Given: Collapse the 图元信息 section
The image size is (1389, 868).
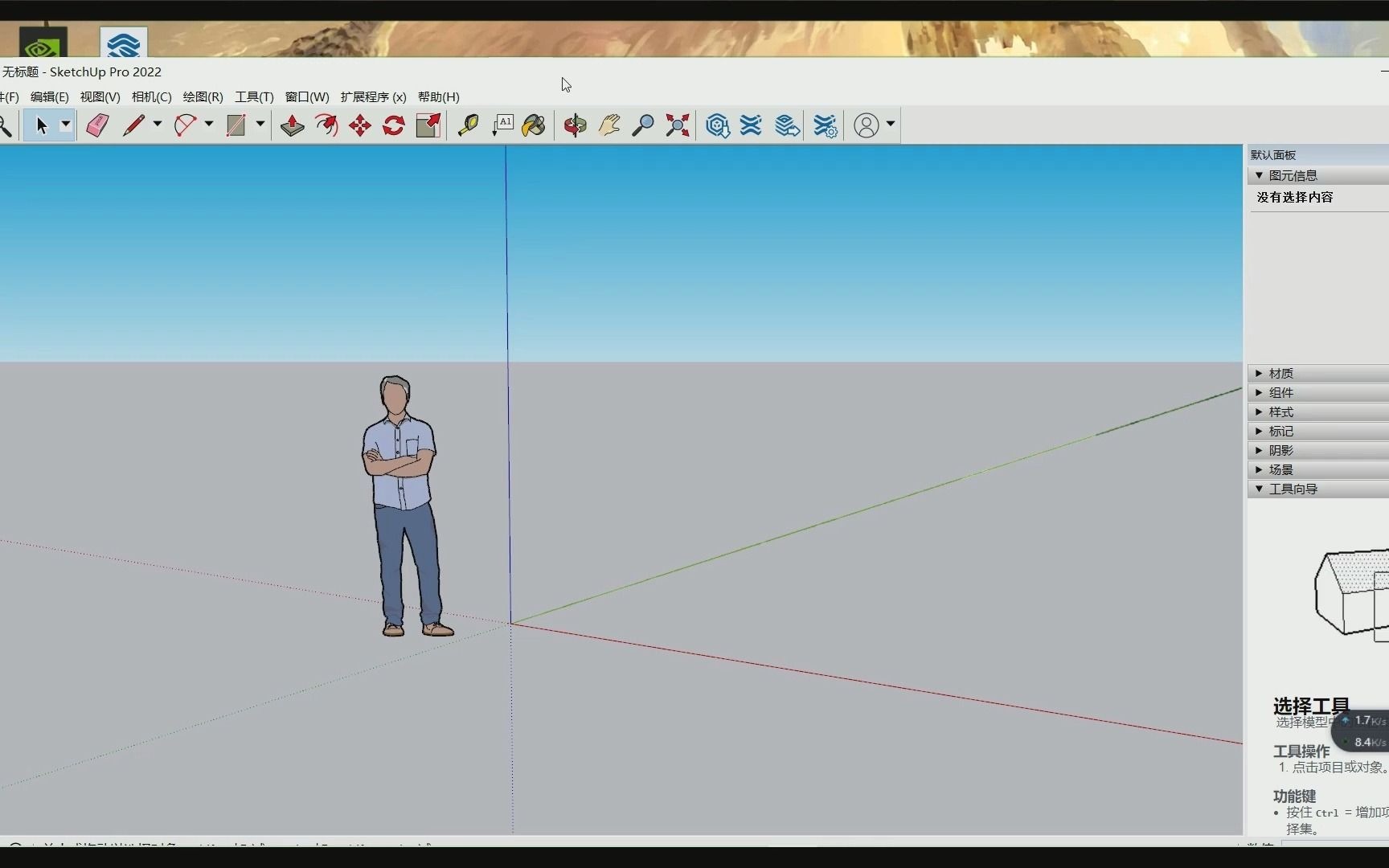Looking at the screenshot, I should pos(1260,175).
